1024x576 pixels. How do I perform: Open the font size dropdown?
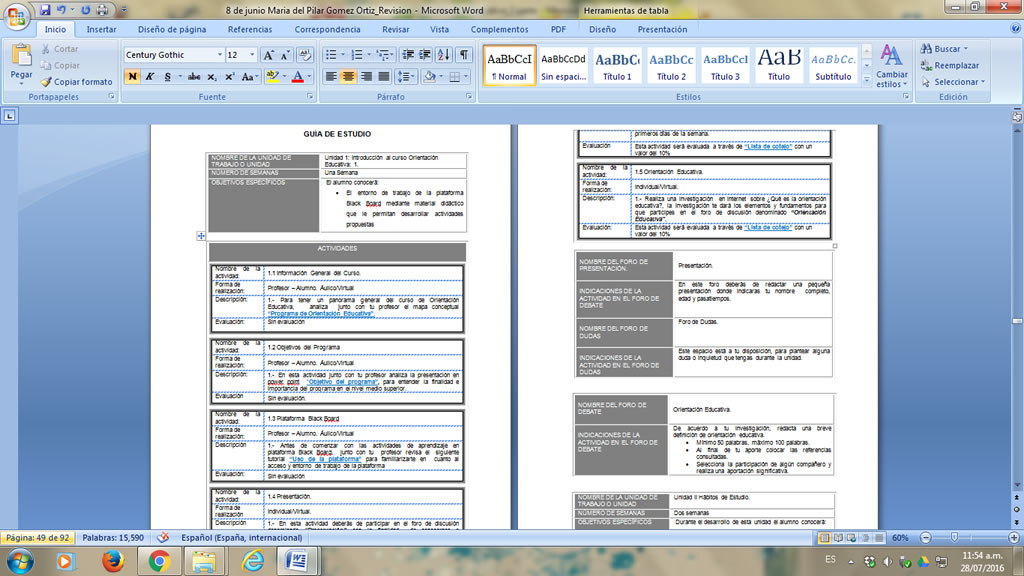pos(252,55)
